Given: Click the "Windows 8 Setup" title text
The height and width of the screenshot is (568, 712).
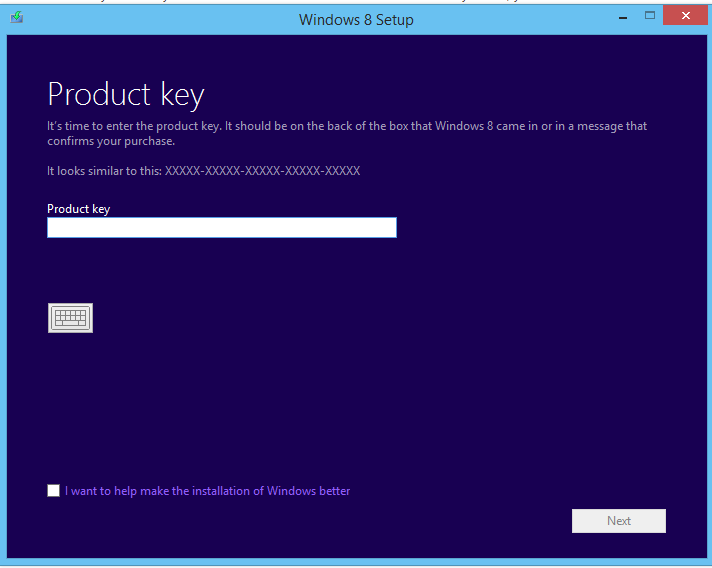Looking at the screenshot, I should click(x=355, y=20).
